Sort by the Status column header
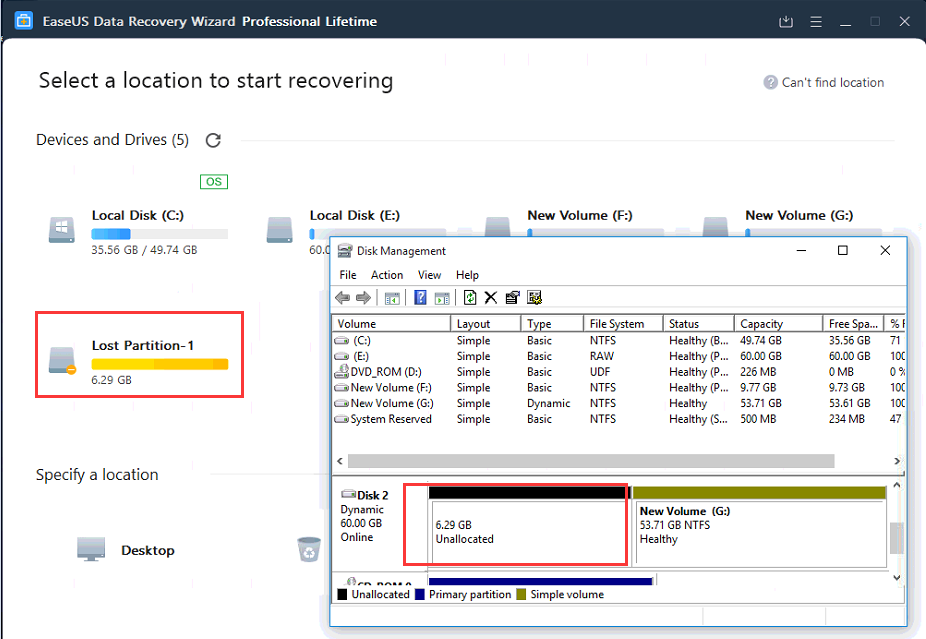The image size is (926, 639). pos(699,324)
